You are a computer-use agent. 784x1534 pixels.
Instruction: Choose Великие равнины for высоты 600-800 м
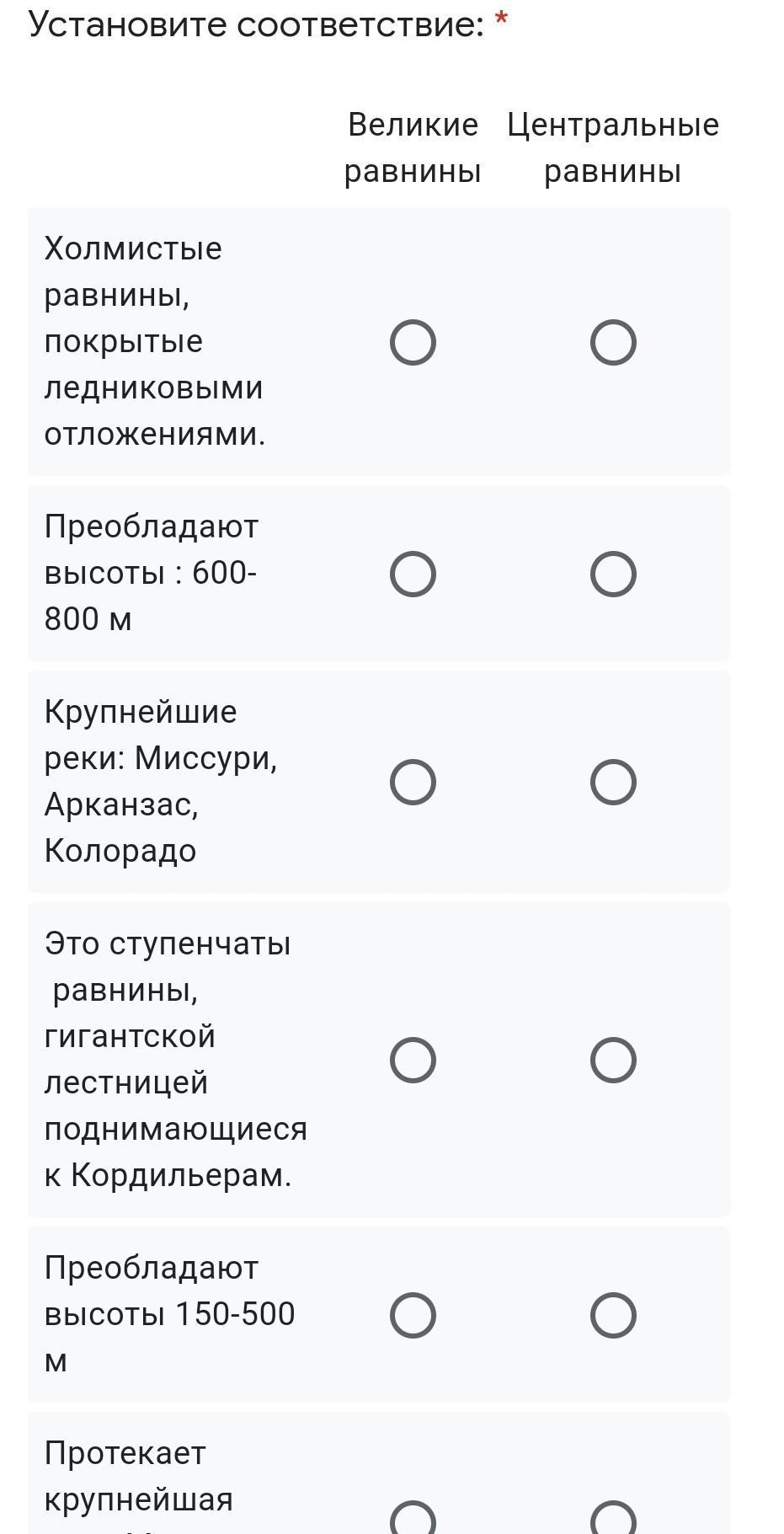coord(413,575)
